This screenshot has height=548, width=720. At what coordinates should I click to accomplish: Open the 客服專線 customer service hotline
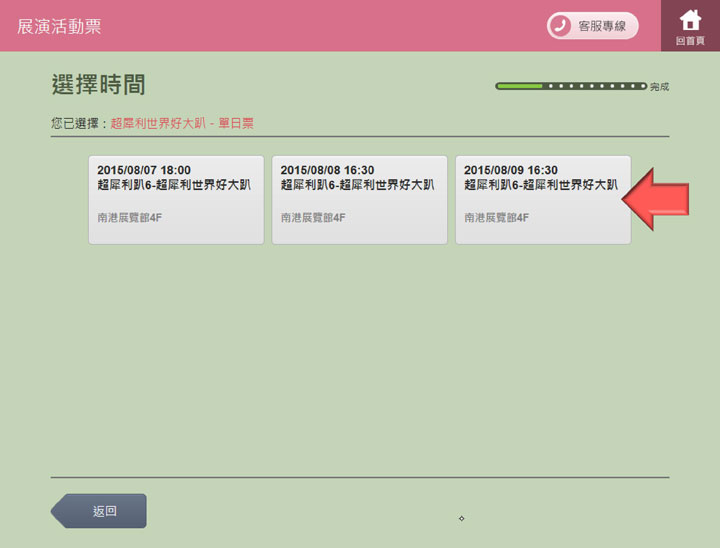pyautogui.click(x=593, y=26)
